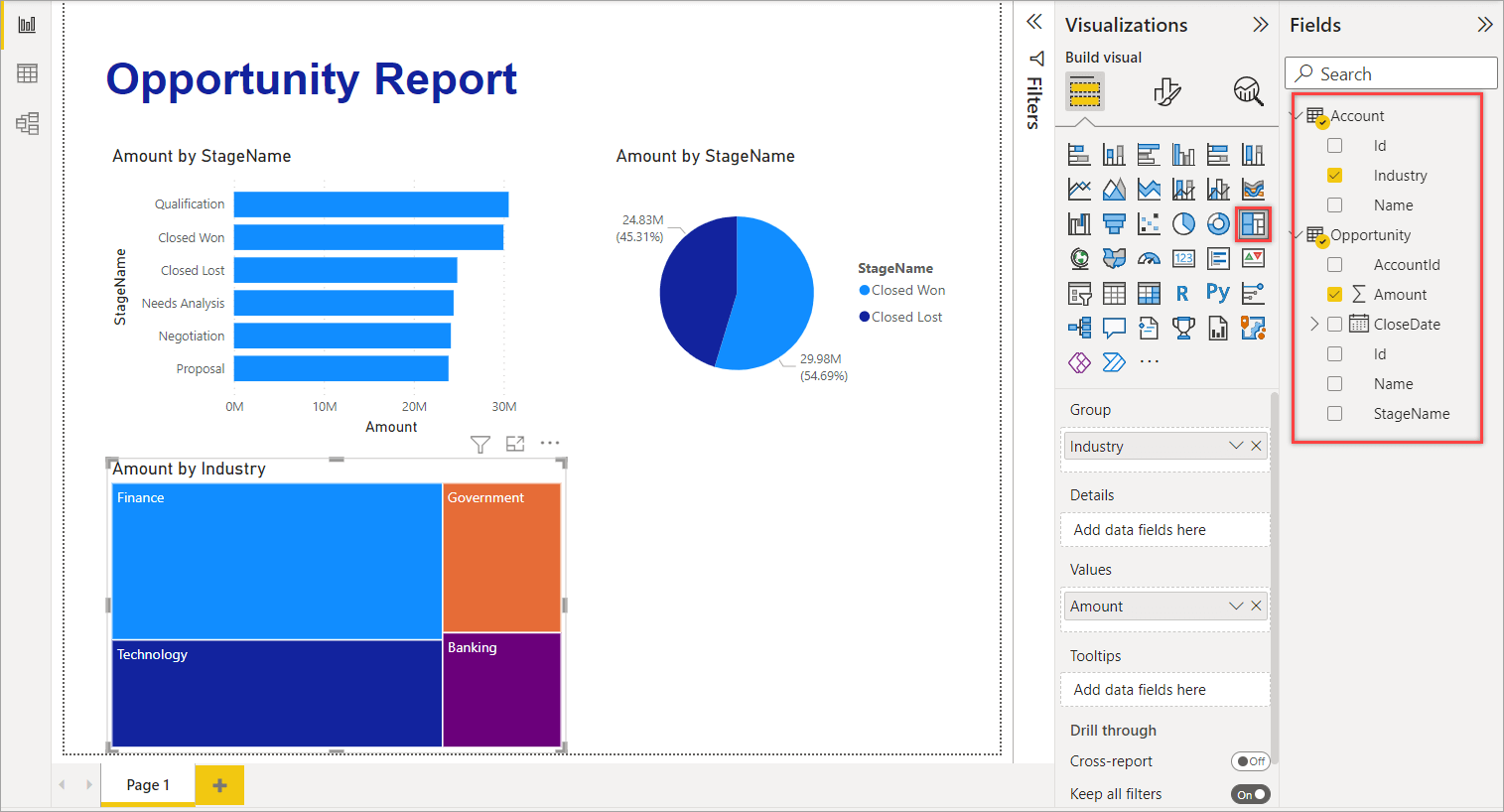Expand the Filters pane
This screenshot has width=1504, height=812.
[x=1034, y=22]
